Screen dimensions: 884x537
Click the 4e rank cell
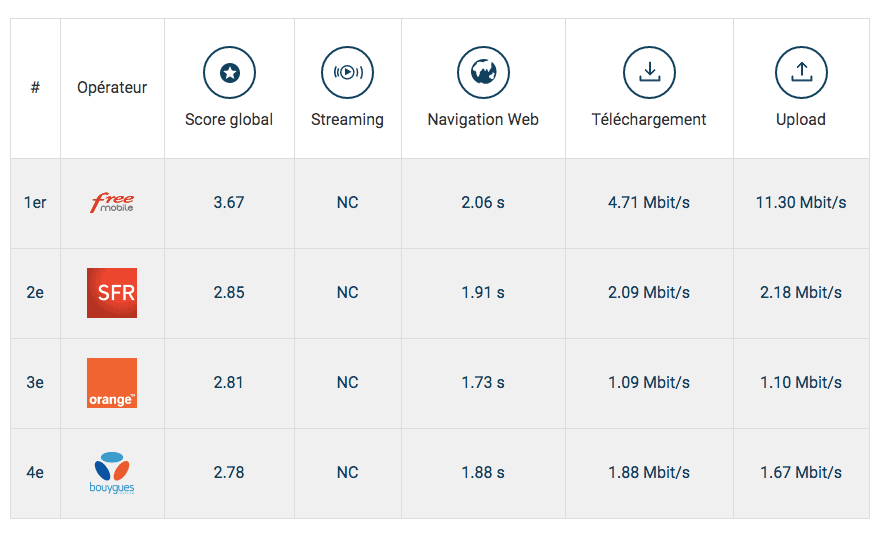[x=35, y=473]
